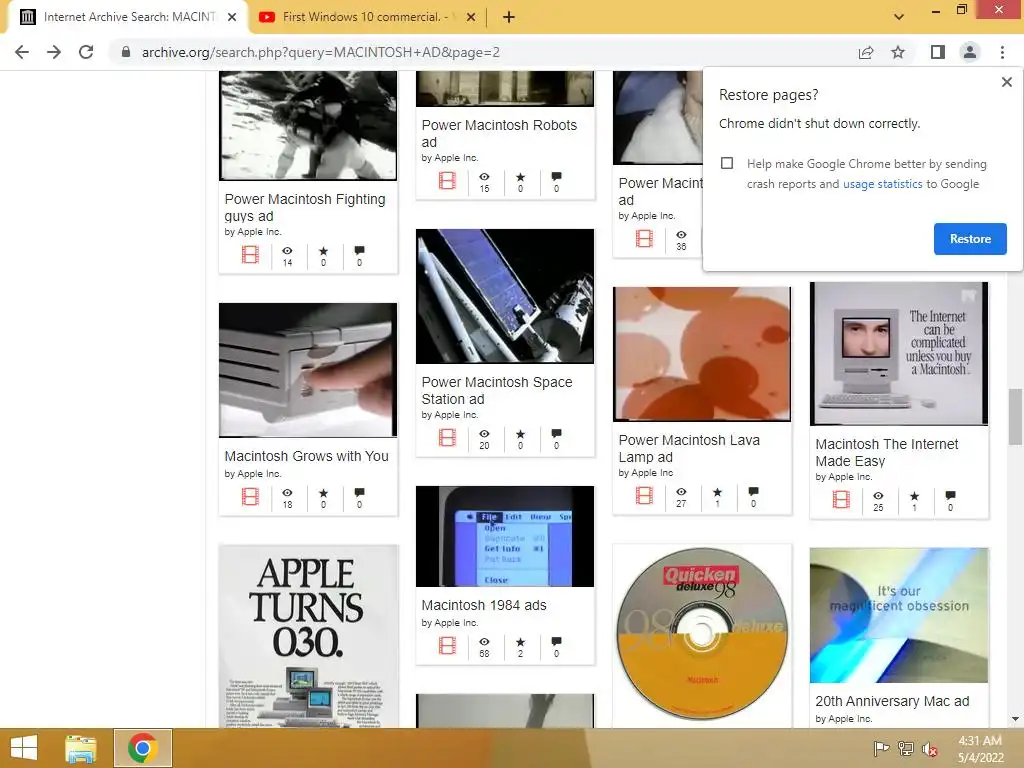Click favorites star under Lava Lamp ad

717,492
